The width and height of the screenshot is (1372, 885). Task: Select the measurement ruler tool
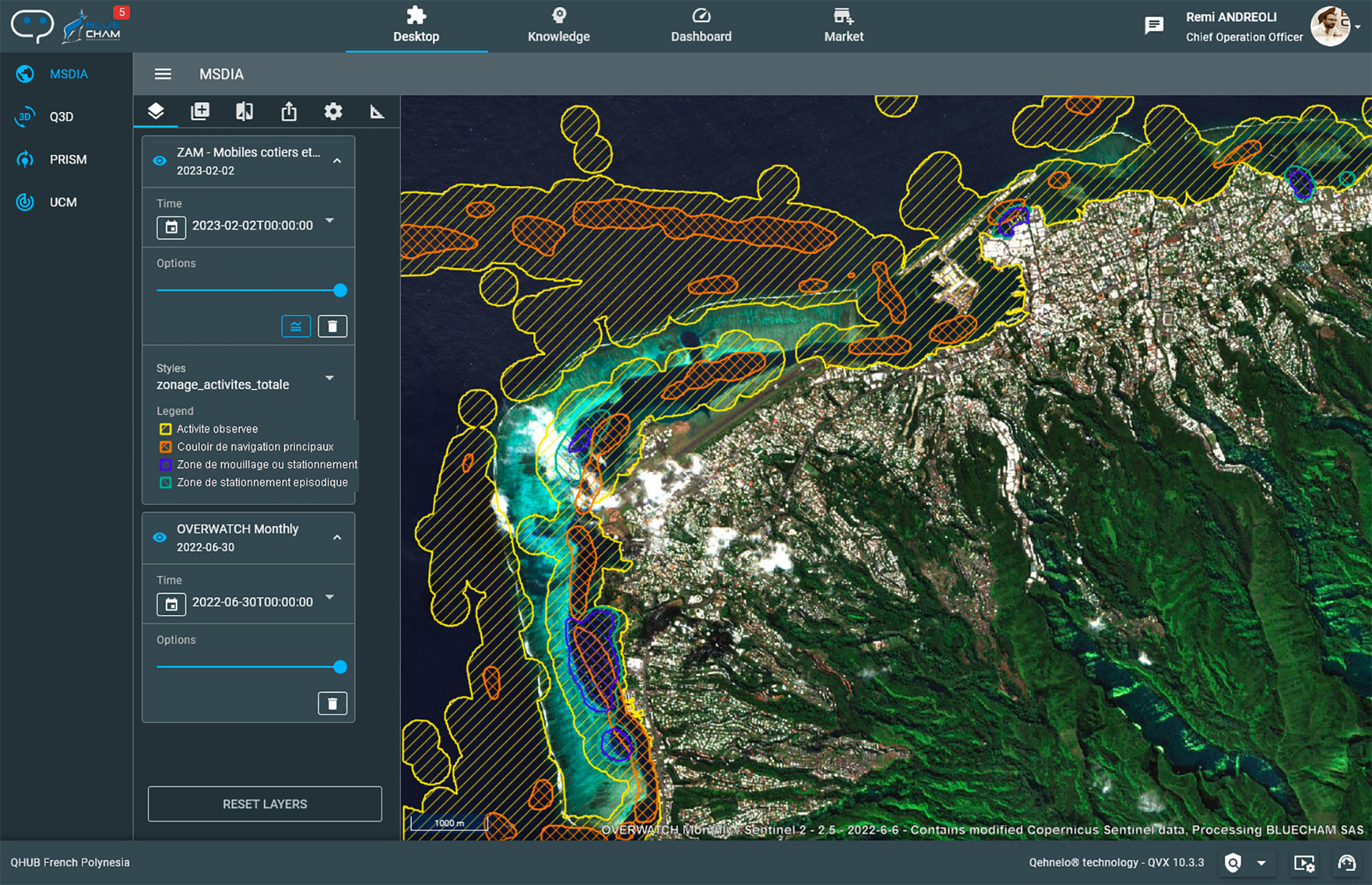pos(377,111)
